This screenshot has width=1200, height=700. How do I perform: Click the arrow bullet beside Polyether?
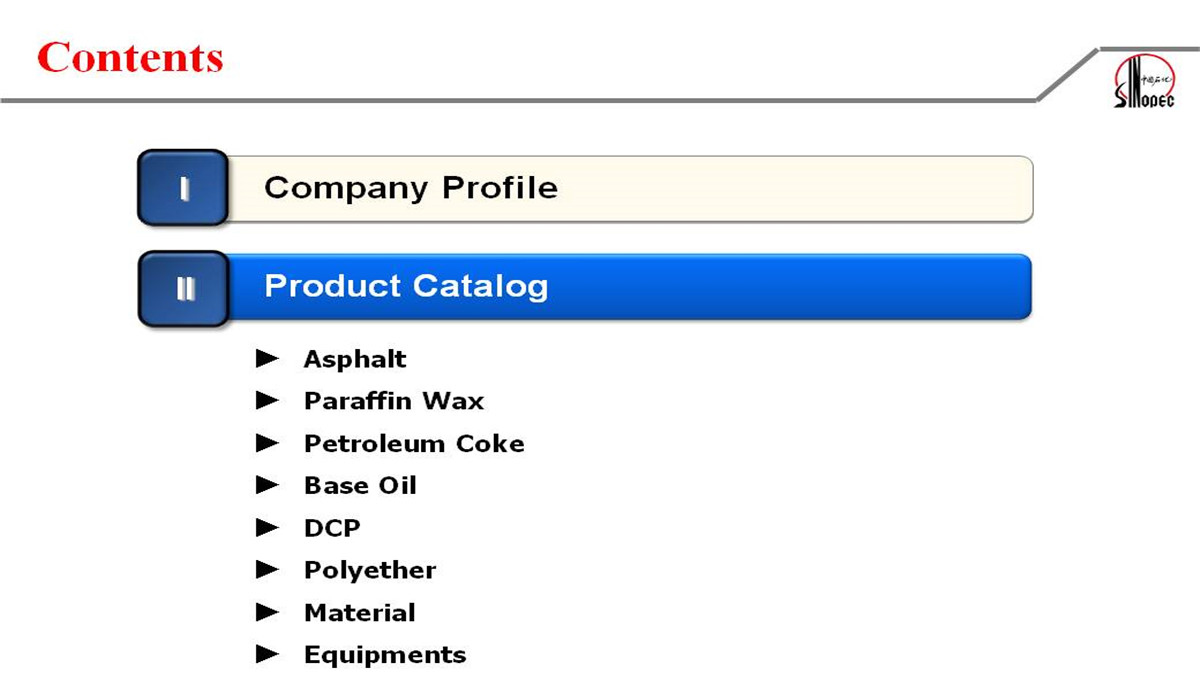point(267,569)
